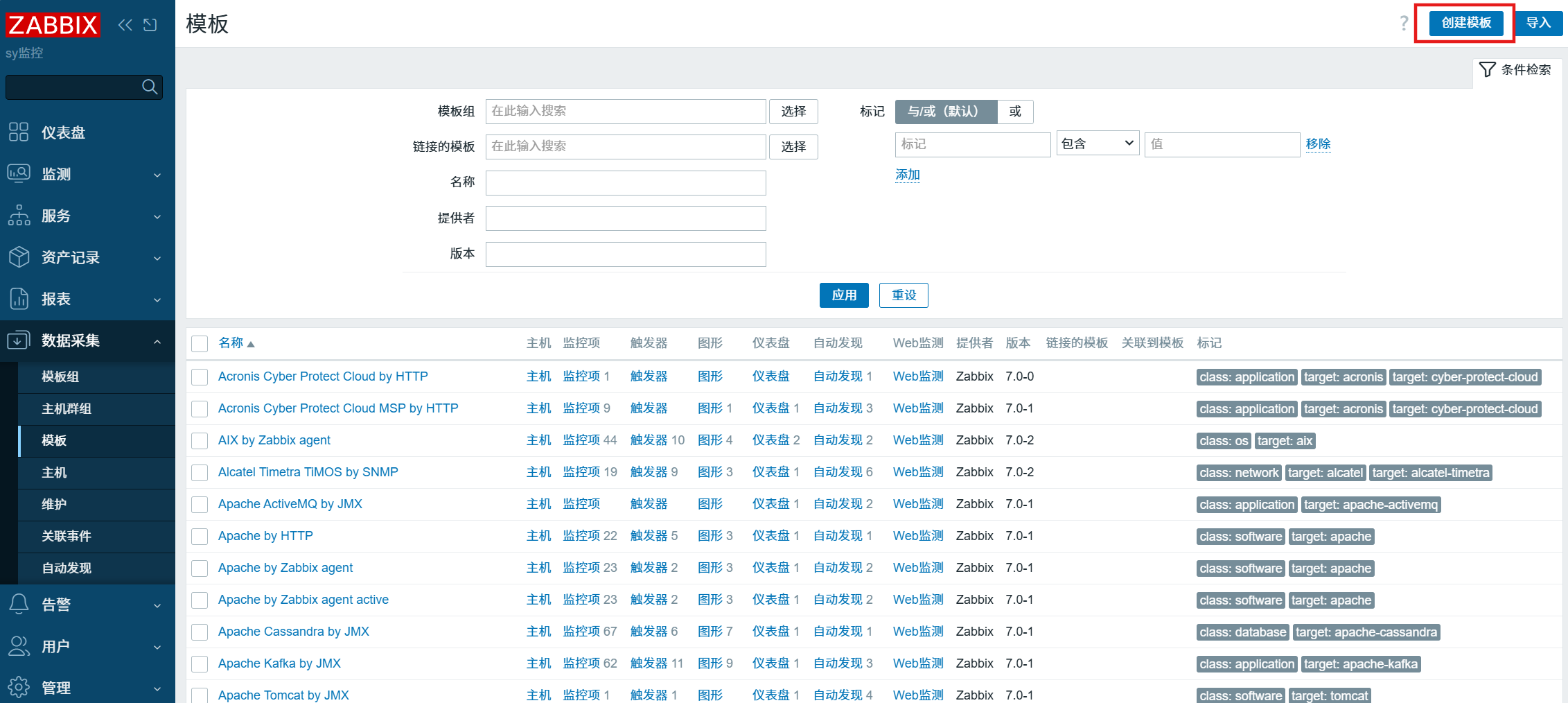The height and width of the screenshot is (703, 1568).
Task: Open 主机群组 submenu item
Action: click(96, 408)
